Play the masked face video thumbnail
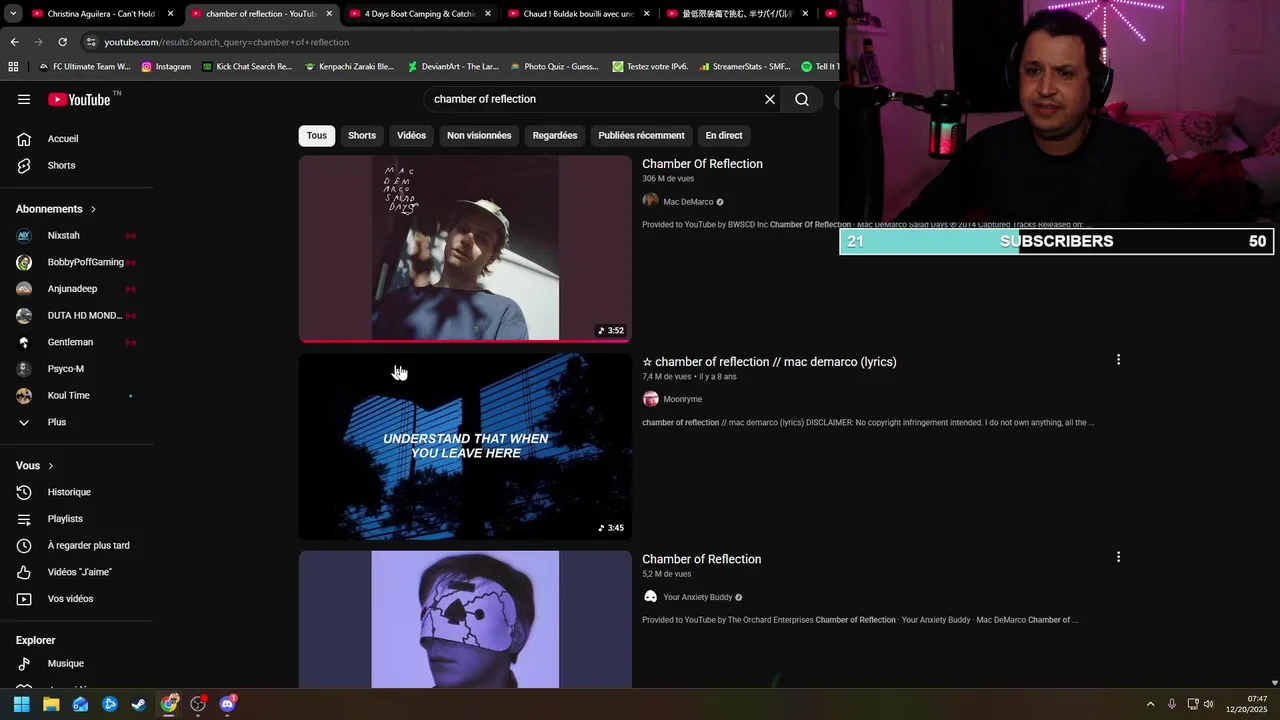The height and width of the screenshot is (720, 1280). (x=465, y=619)
